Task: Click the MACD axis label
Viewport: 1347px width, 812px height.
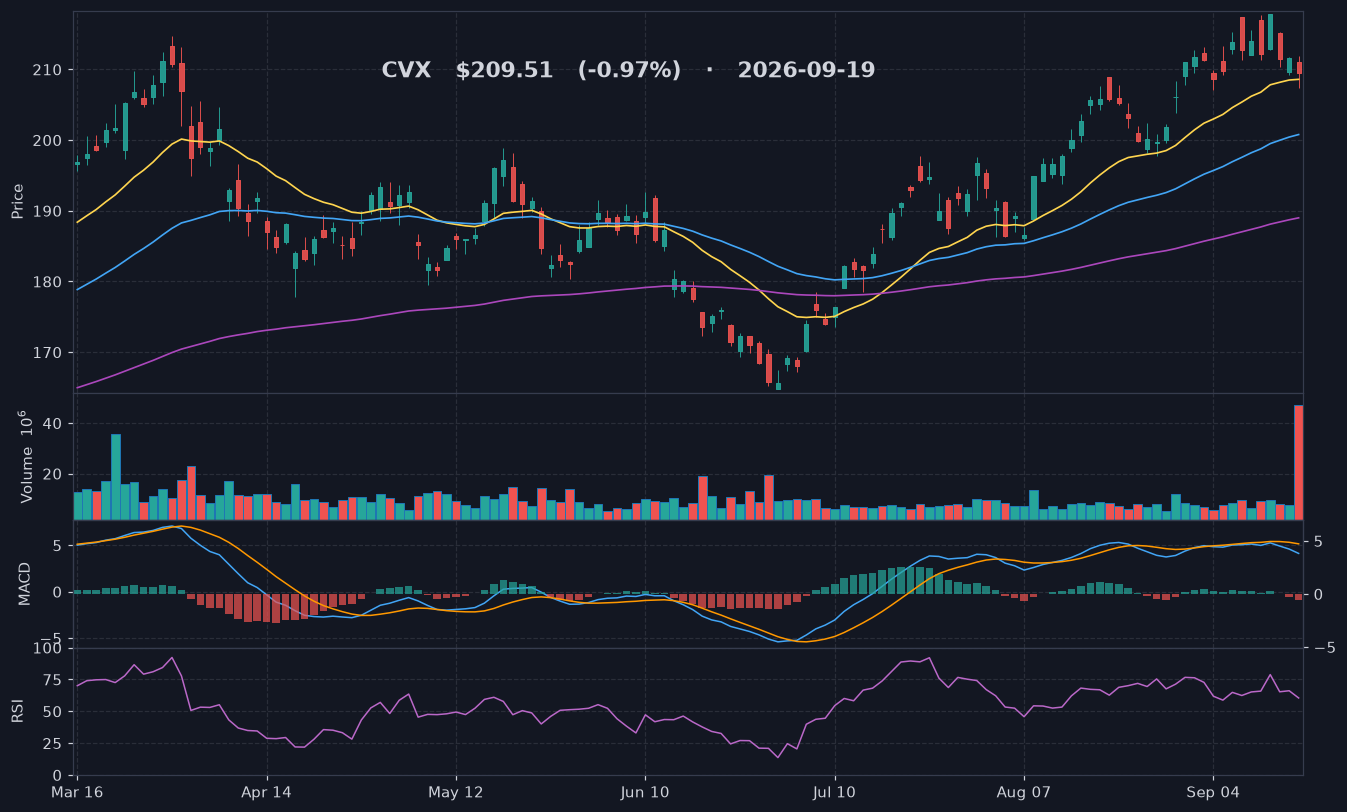Action: 25,583
